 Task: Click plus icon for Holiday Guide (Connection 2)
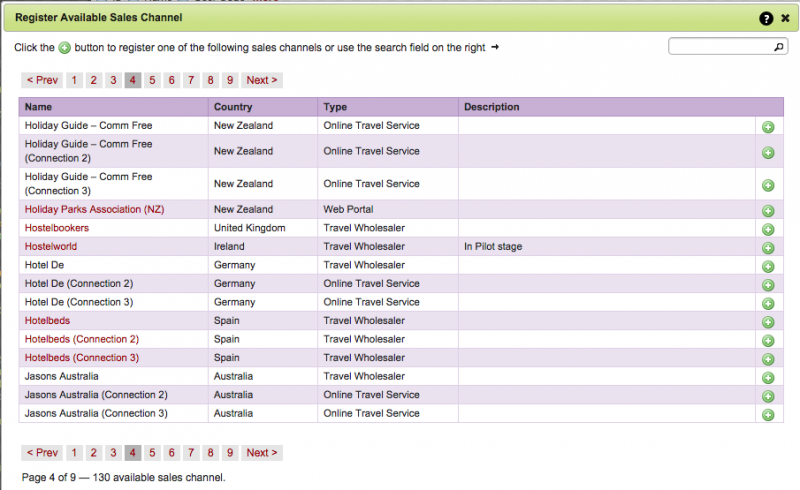(x=768, y=153)
